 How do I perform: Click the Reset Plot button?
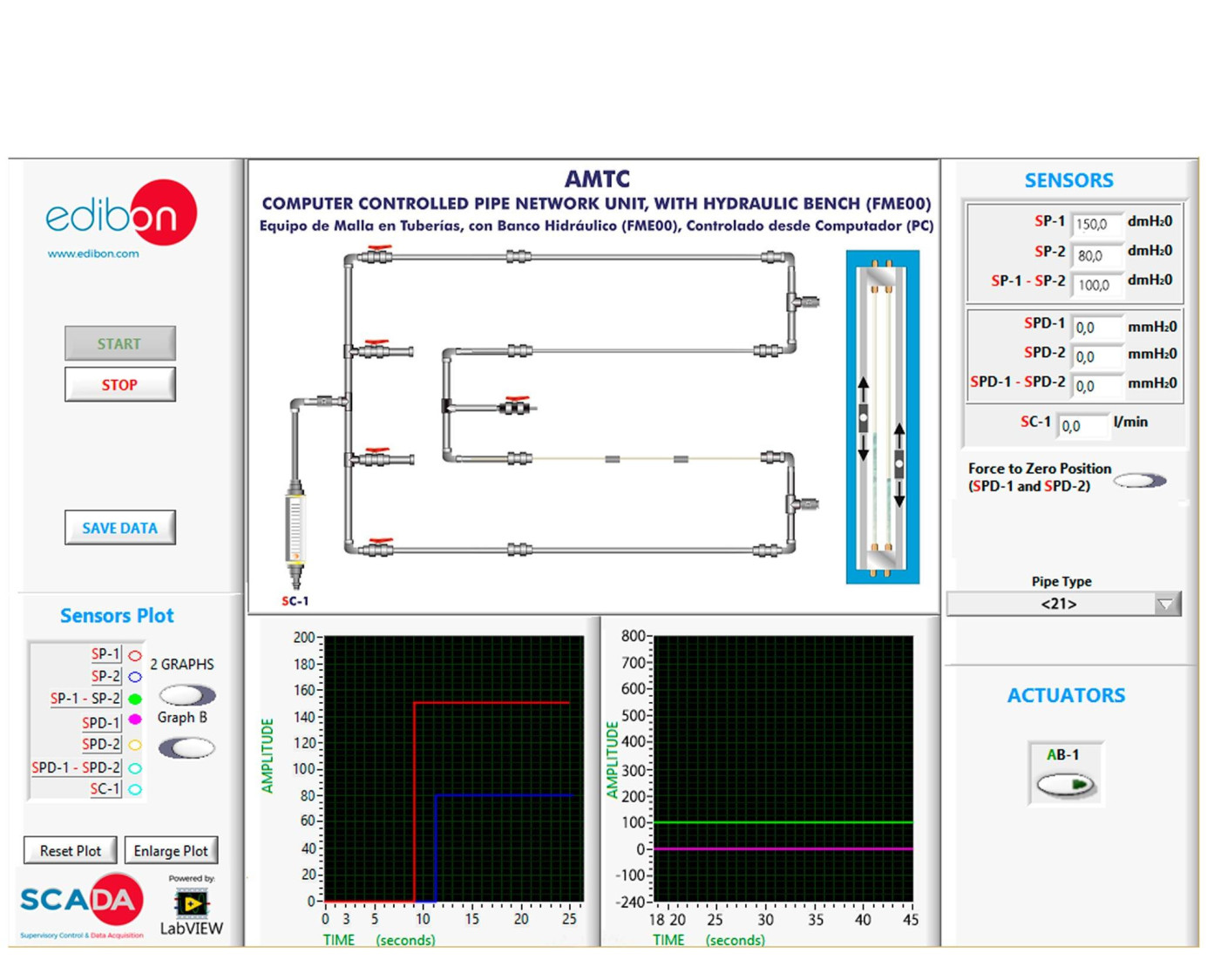pyautogui.click(x=70, y=850)
